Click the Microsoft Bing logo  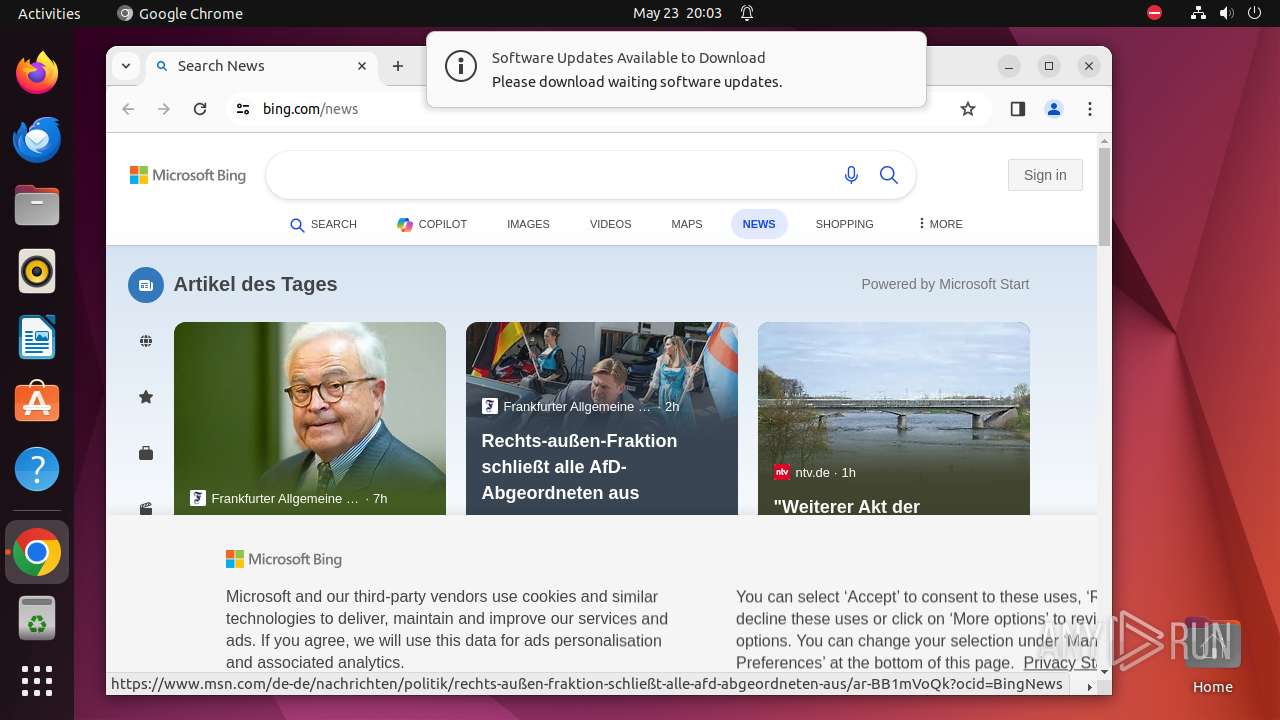click(188, 175)
